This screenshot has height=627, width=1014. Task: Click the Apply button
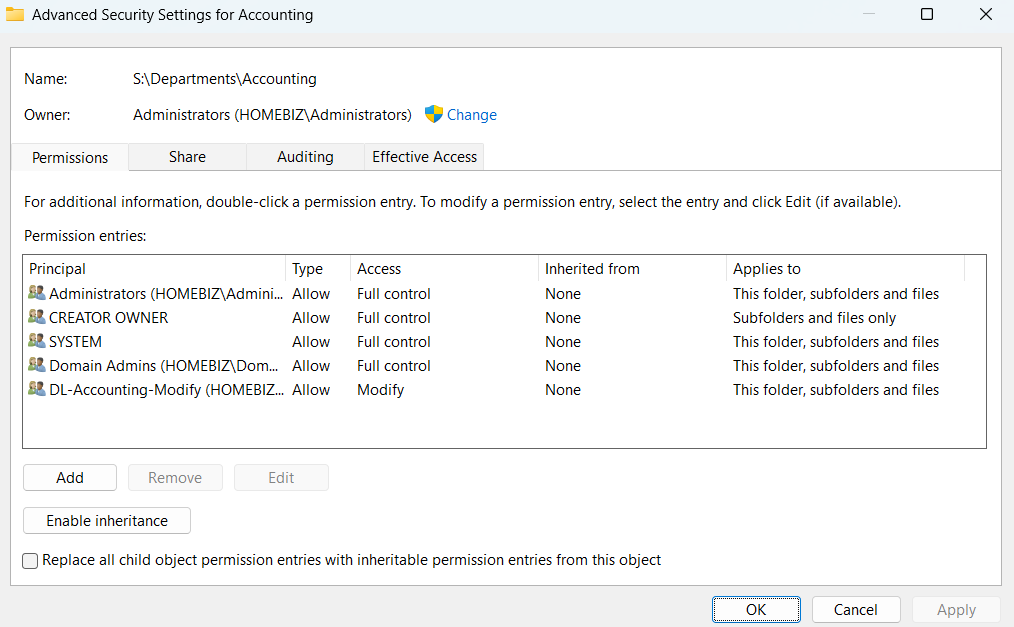[x=956, y=610]
